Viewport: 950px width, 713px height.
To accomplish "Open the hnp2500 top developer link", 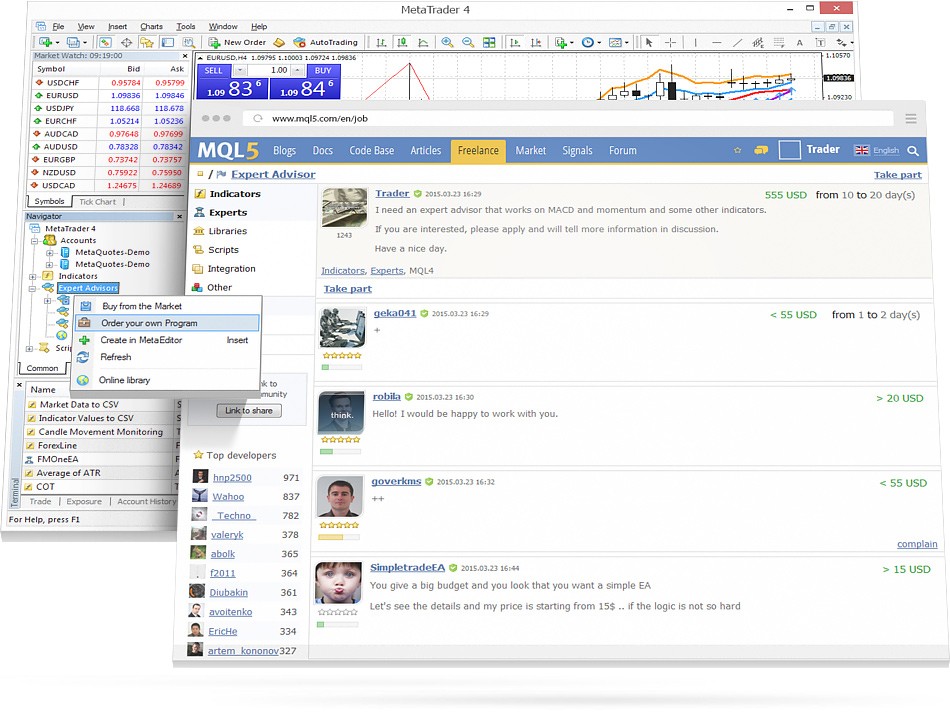I will coord(231,478).
